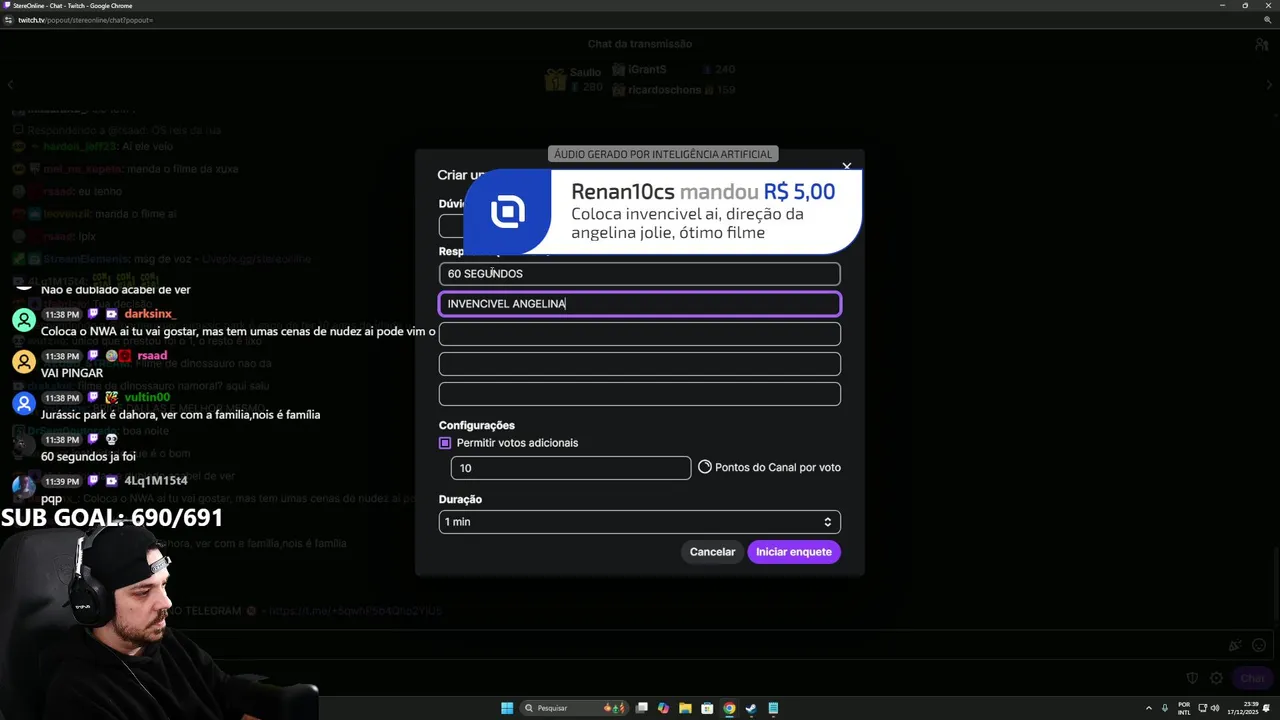Click the dimmed Chat send button
Viewport: 1280px width, 720px height.
click(x=1252, y=678)
